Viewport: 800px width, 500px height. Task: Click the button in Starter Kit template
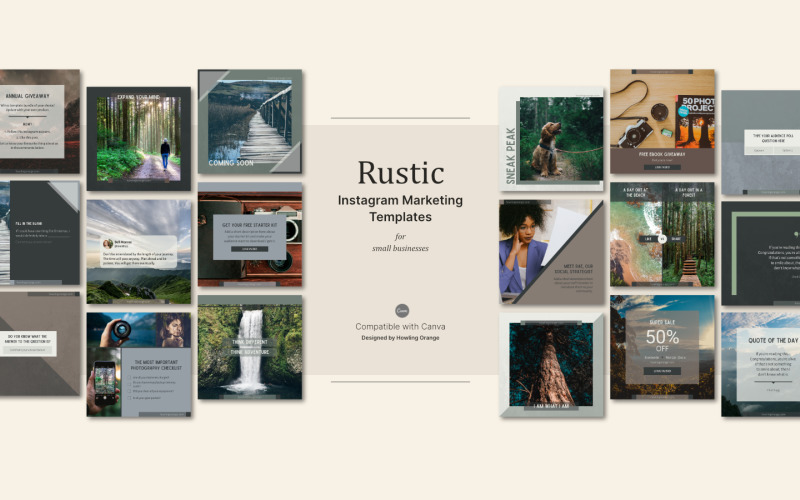249,249
